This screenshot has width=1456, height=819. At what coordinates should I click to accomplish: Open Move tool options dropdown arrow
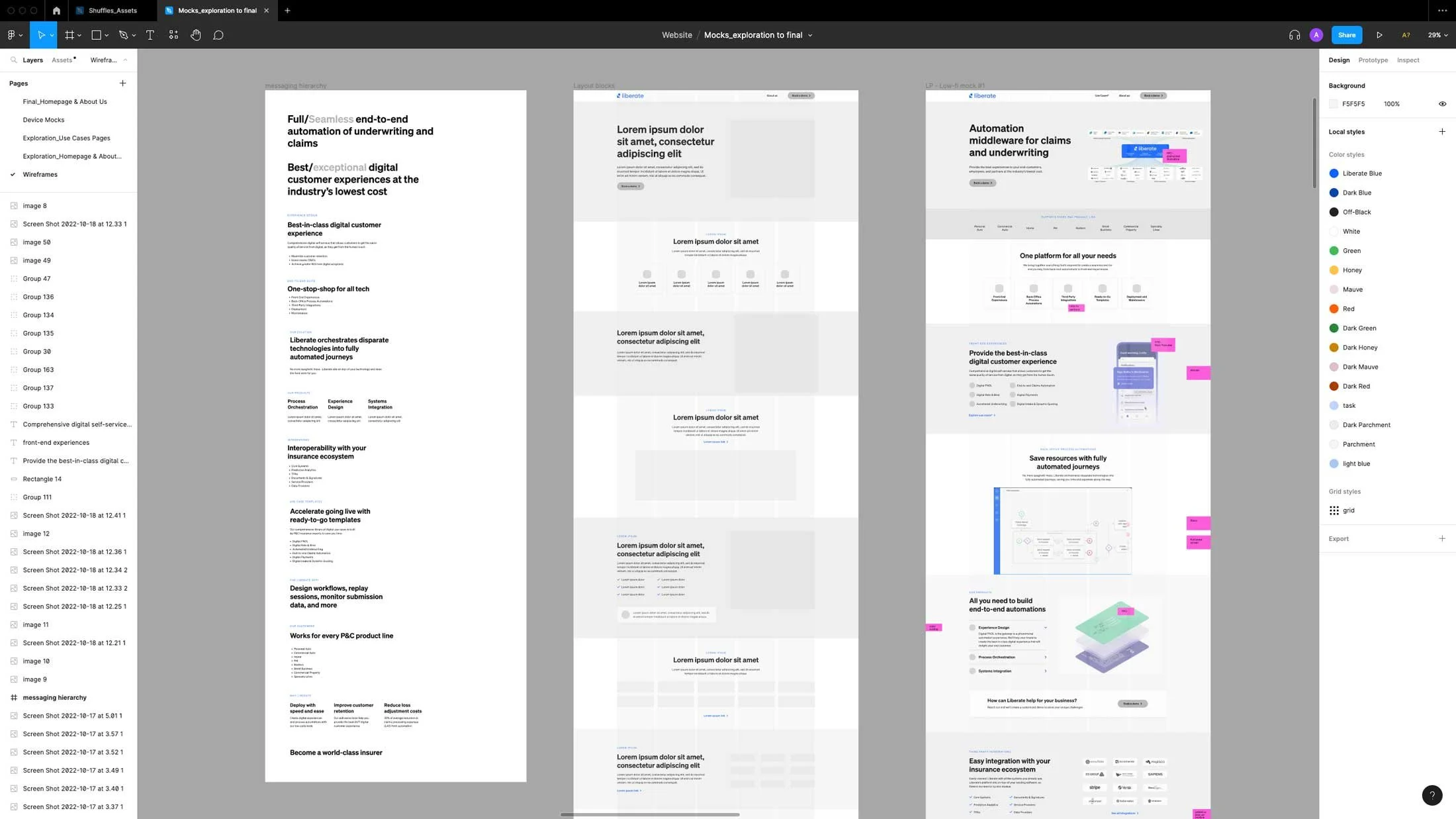52,36
